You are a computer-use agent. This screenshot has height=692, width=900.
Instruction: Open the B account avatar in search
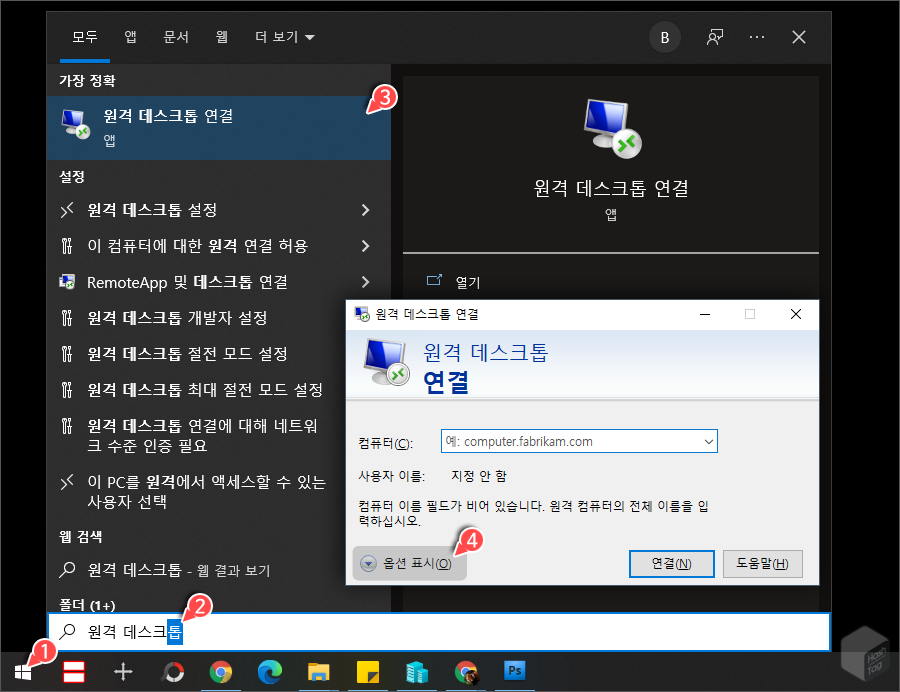(664, 37)
